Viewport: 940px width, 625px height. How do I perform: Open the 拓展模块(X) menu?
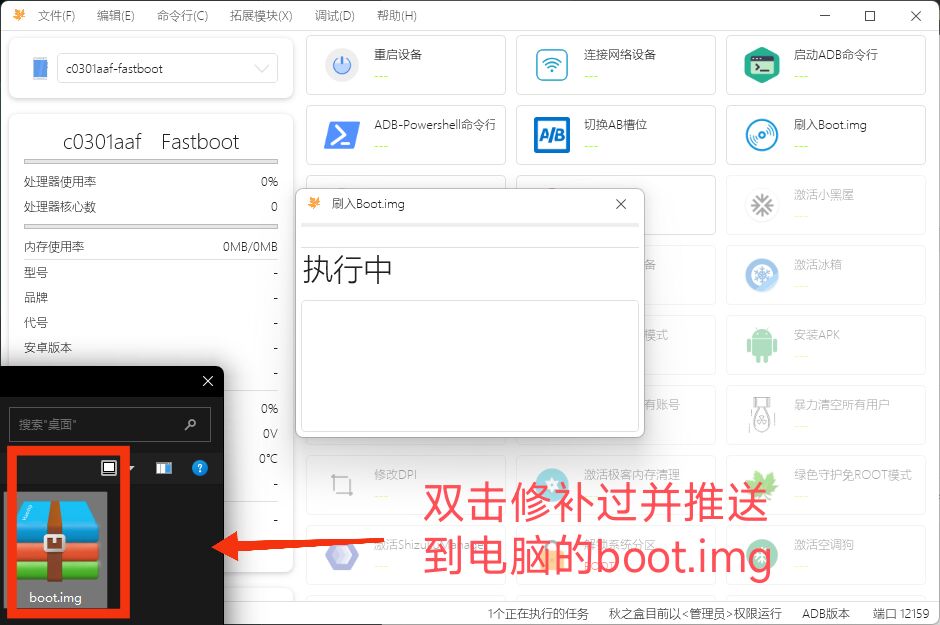tap(259, 15)
